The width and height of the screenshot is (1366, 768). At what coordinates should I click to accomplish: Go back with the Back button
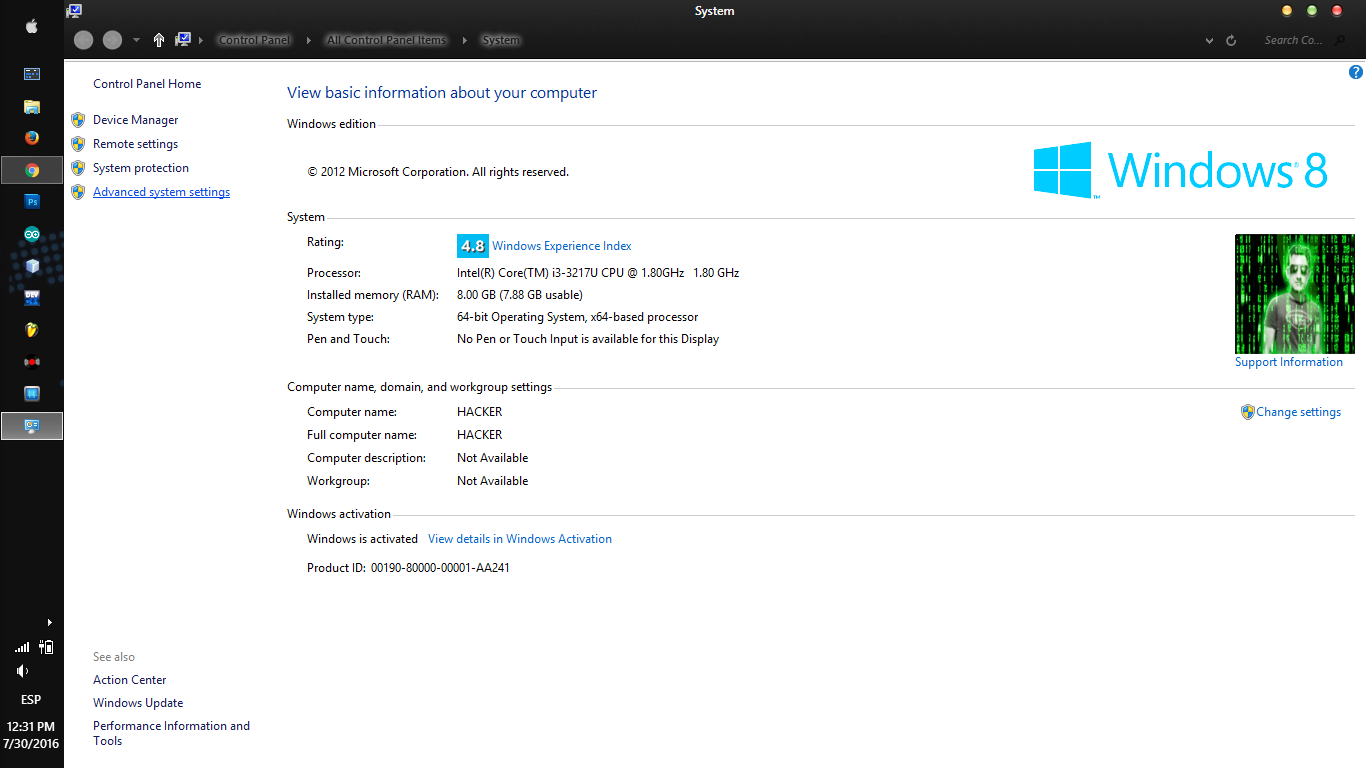84,40
